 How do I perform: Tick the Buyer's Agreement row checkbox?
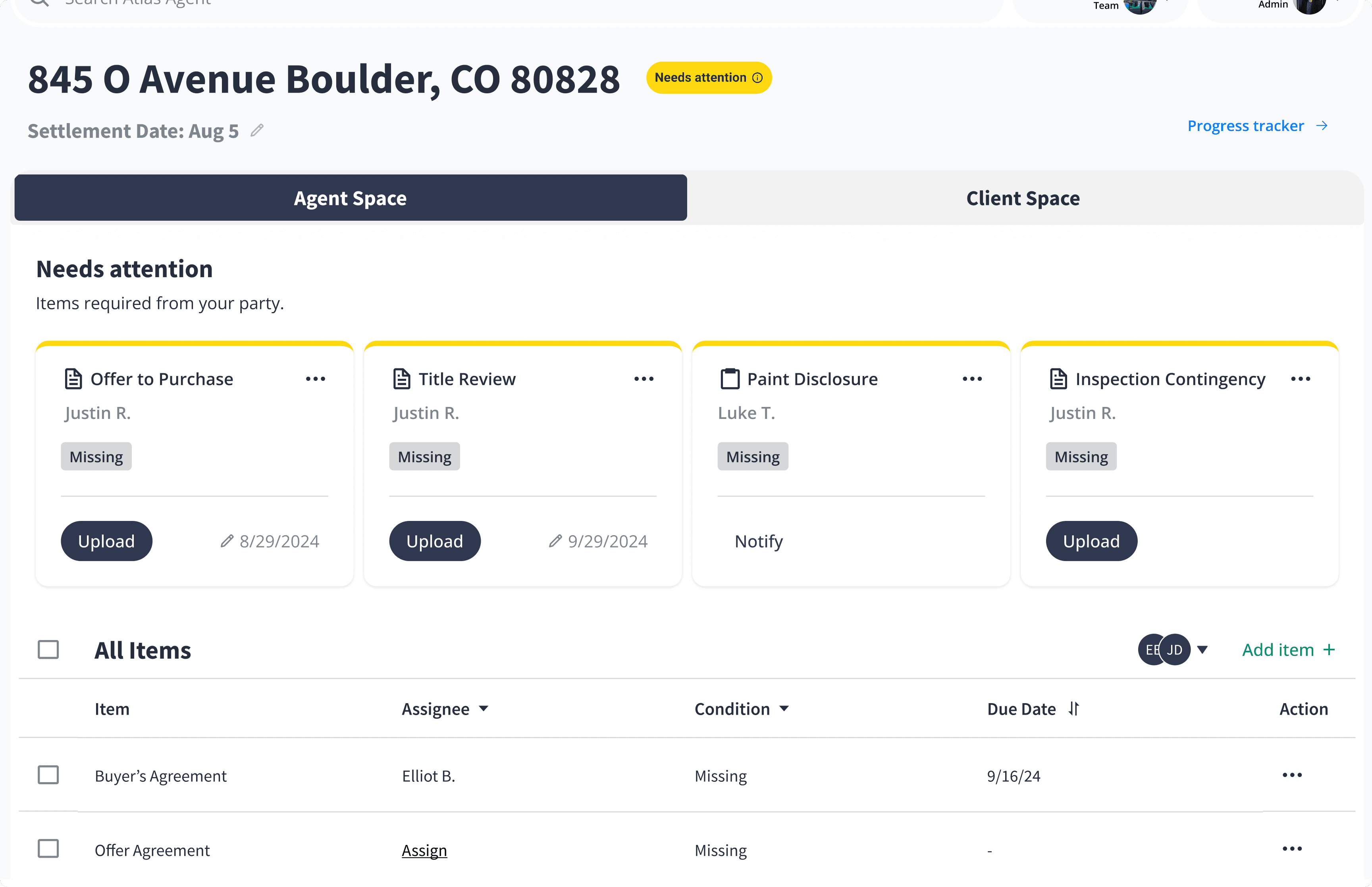tap(48, 775)
